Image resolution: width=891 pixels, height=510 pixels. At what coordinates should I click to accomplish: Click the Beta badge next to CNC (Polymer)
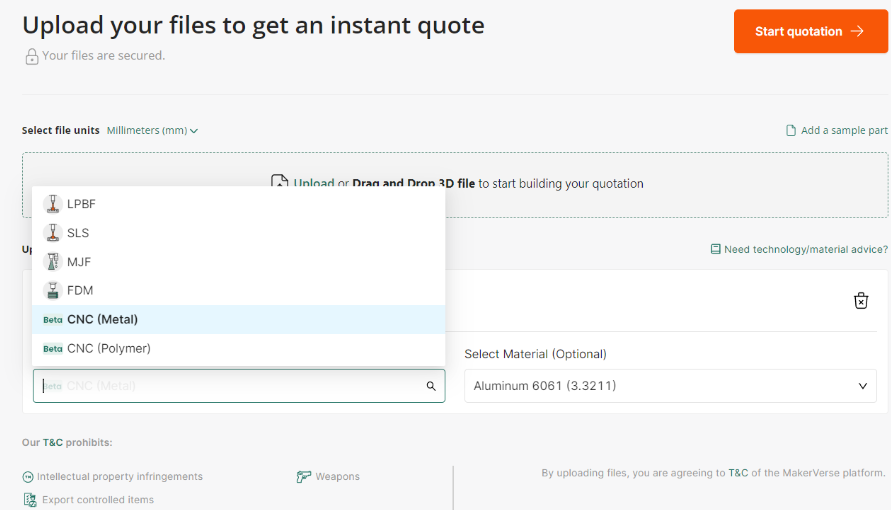pos(53,349)
